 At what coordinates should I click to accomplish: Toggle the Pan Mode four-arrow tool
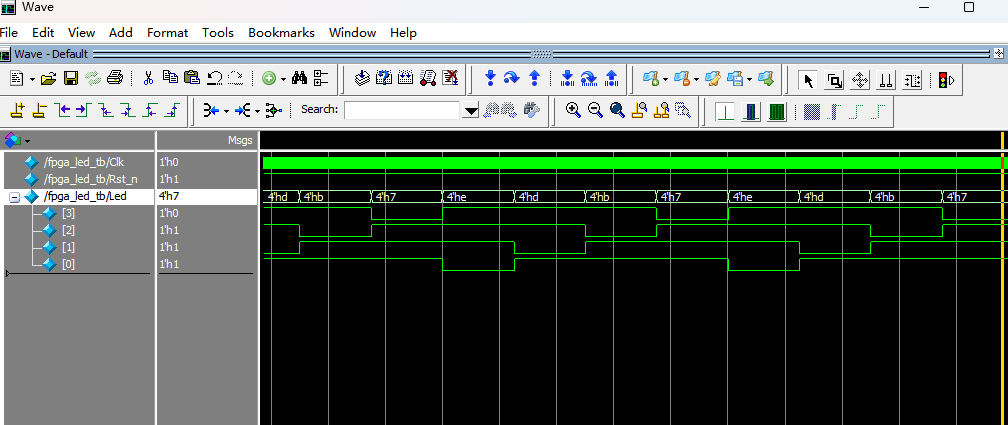859,79
